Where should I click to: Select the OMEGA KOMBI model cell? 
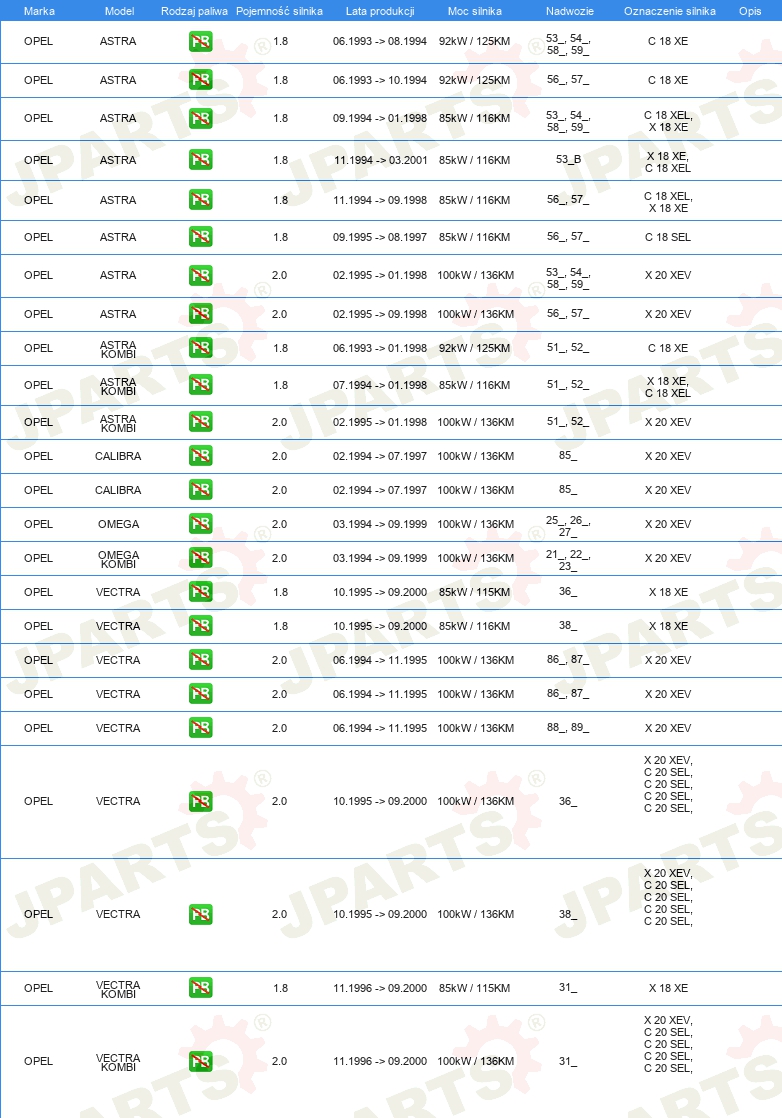click(x=118, y=560)
